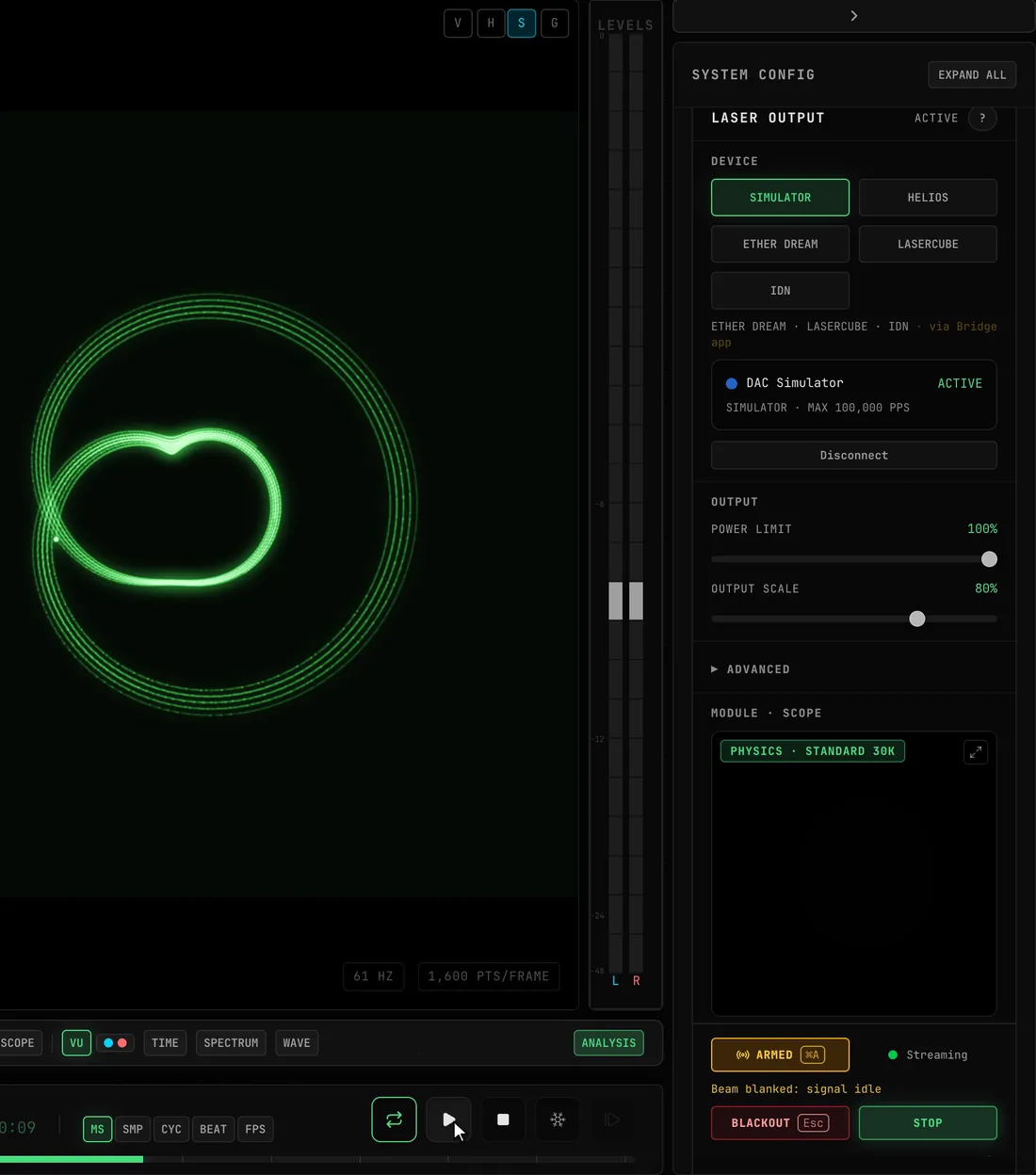This screenshot has height=1175, width=1036.
Task: Choose the IDN device
Action: pos(780,291)
